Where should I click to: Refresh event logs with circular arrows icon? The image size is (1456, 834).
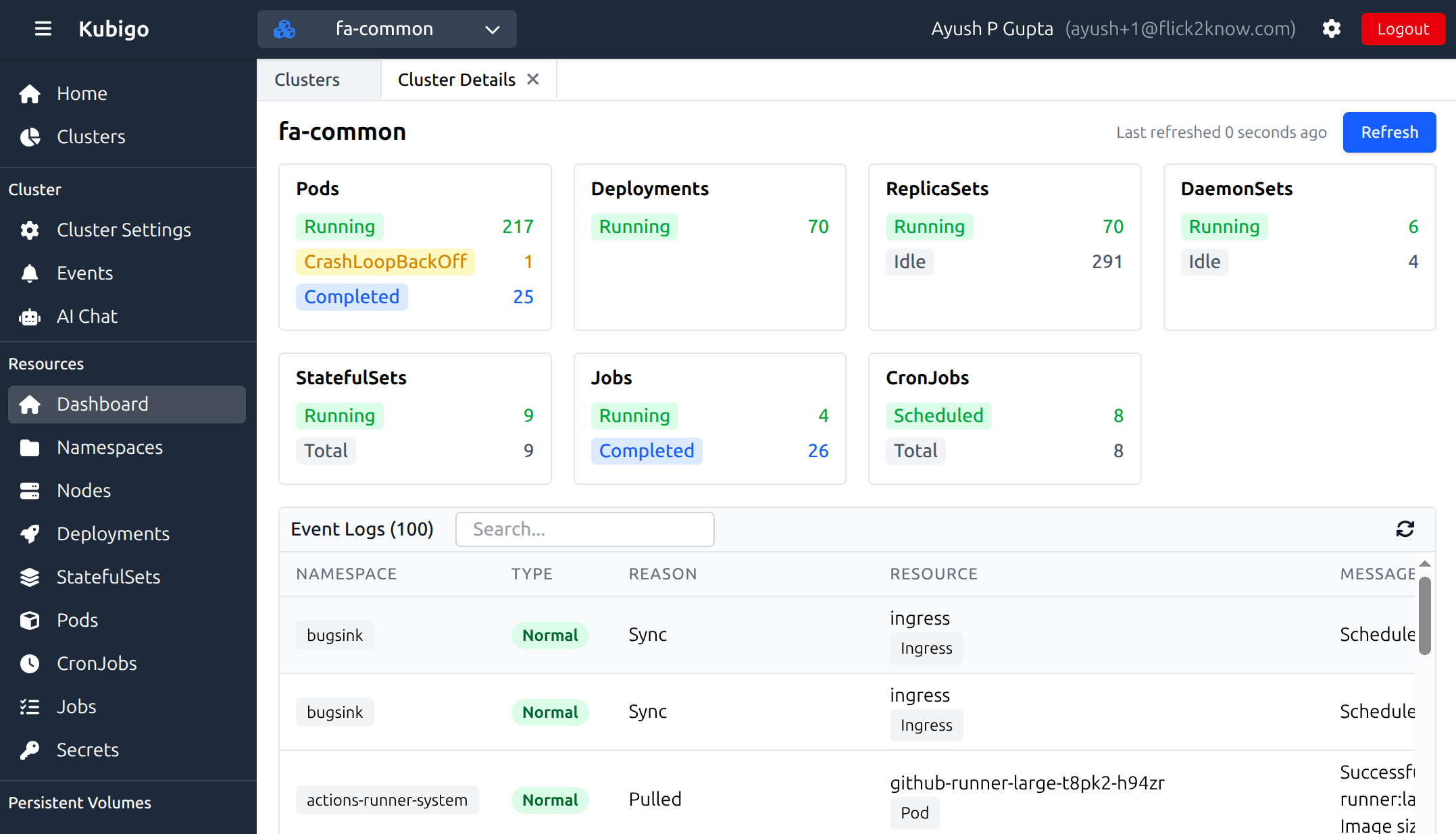point(1405,529)
